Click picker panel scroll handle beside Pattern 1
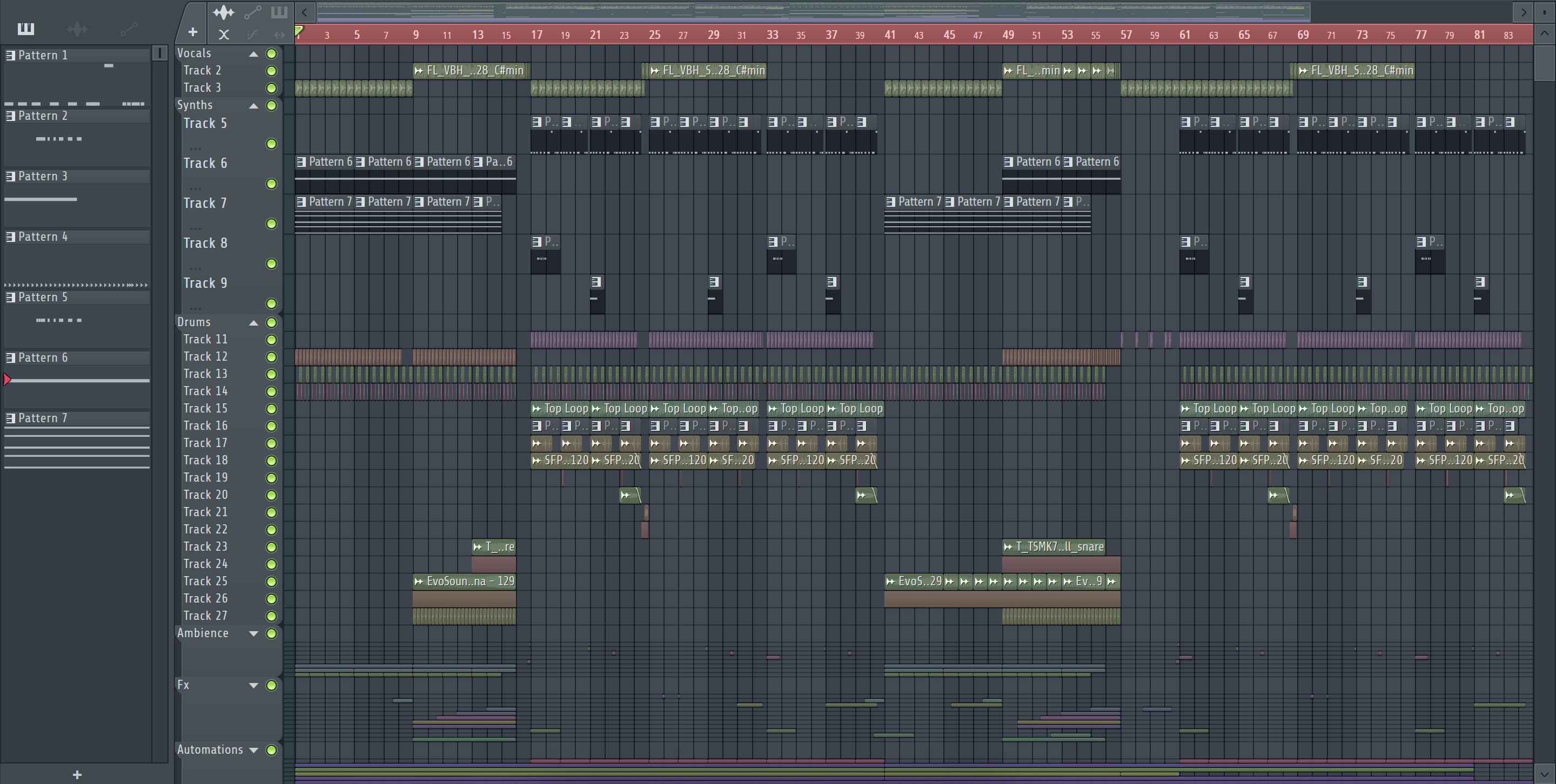This screenshot has width=1556, height=784. (159, 53)
